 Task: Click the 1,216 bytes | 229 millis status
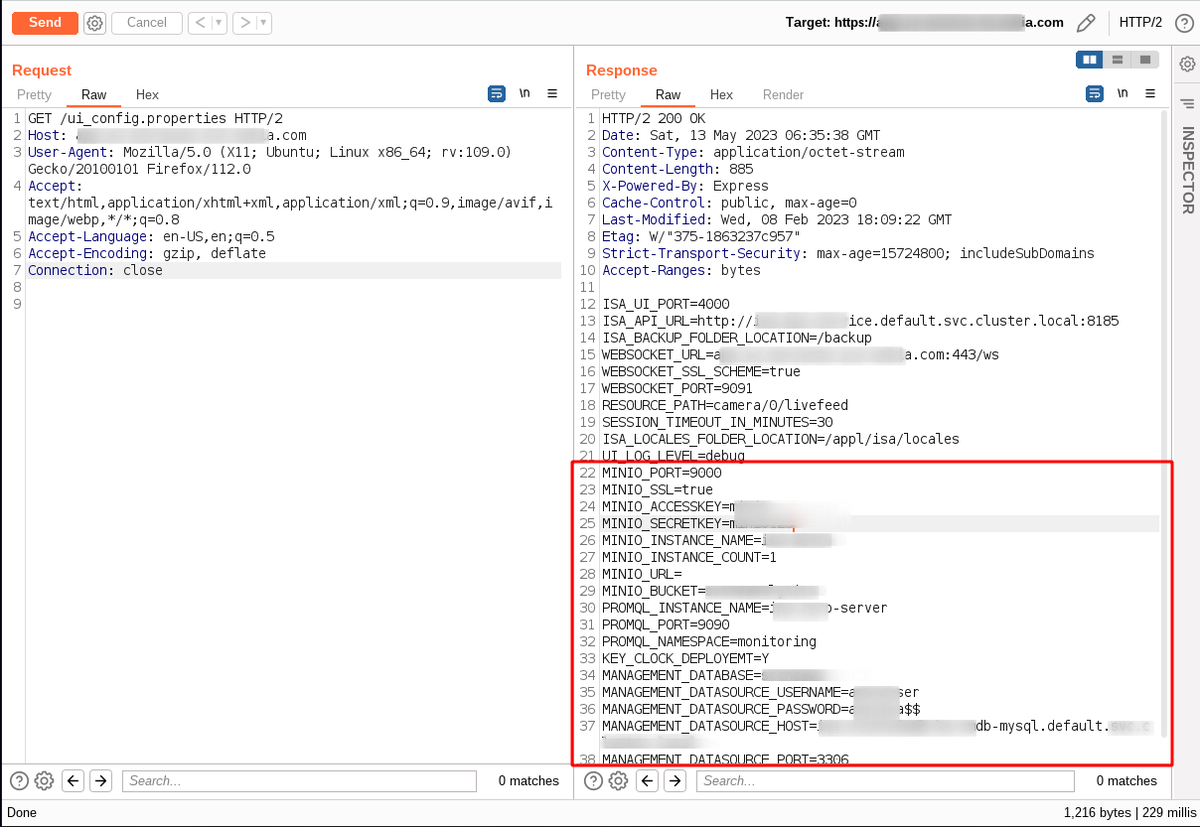click(x=1128, y=813)
